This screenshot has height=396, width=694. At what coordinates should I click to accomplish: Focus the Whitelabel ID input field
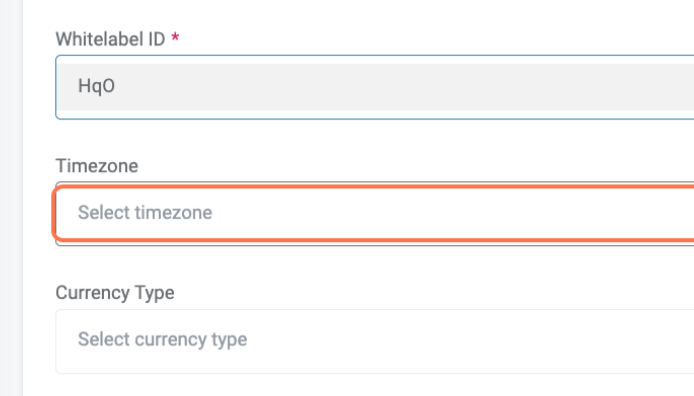(x=374, y=87)
